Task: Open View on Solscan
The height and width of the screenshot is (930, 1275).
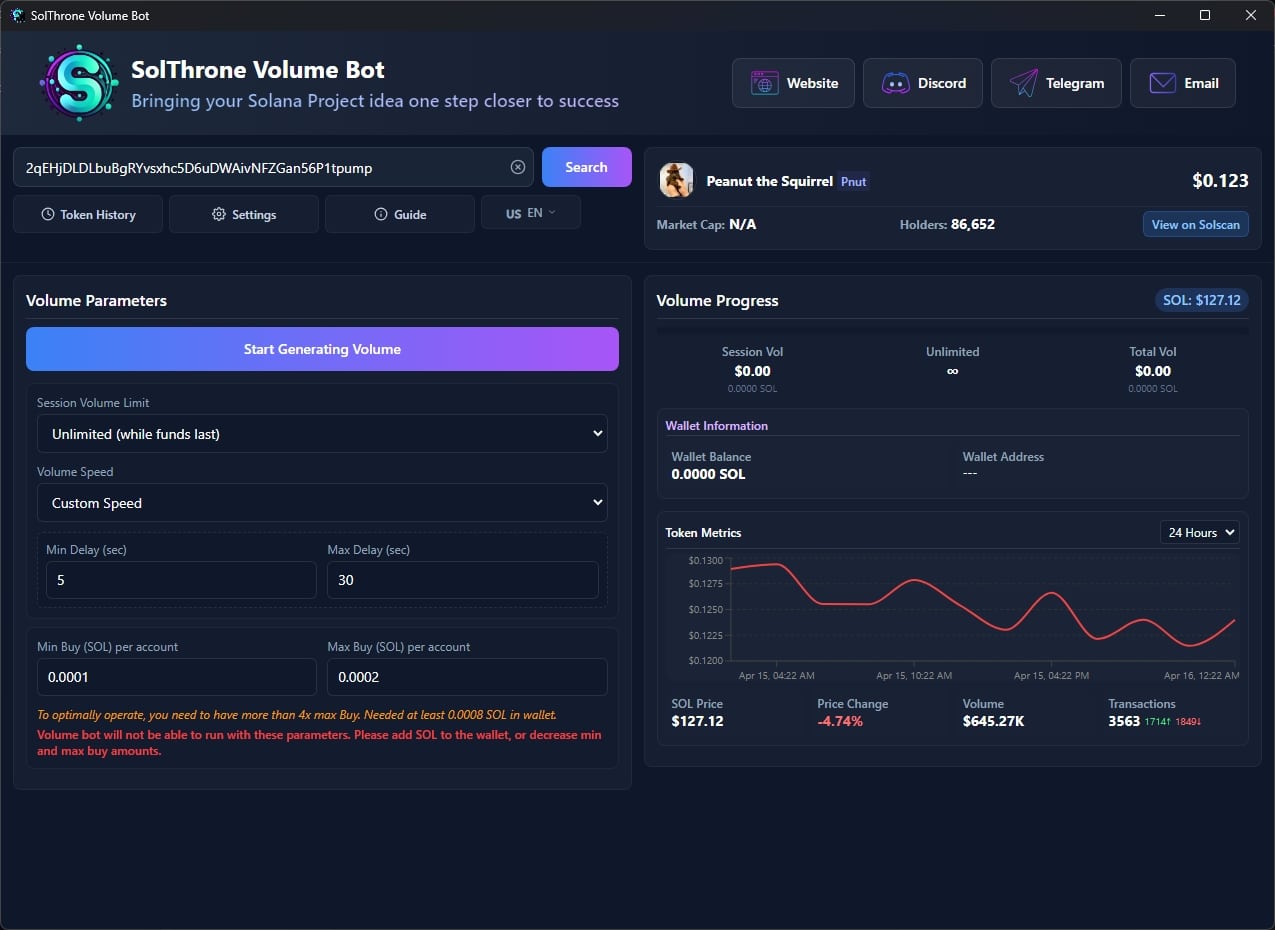Action: tap(1196, 224)
